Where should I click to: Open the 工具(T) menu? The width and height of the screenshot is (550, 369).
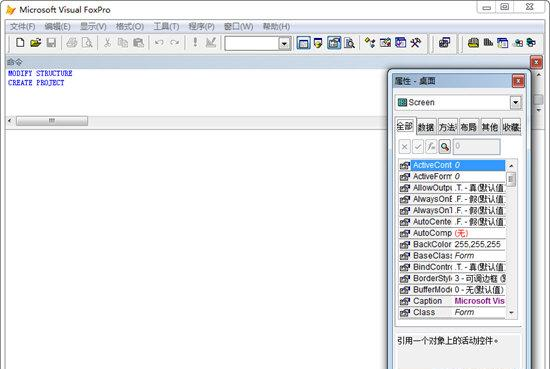166,27
